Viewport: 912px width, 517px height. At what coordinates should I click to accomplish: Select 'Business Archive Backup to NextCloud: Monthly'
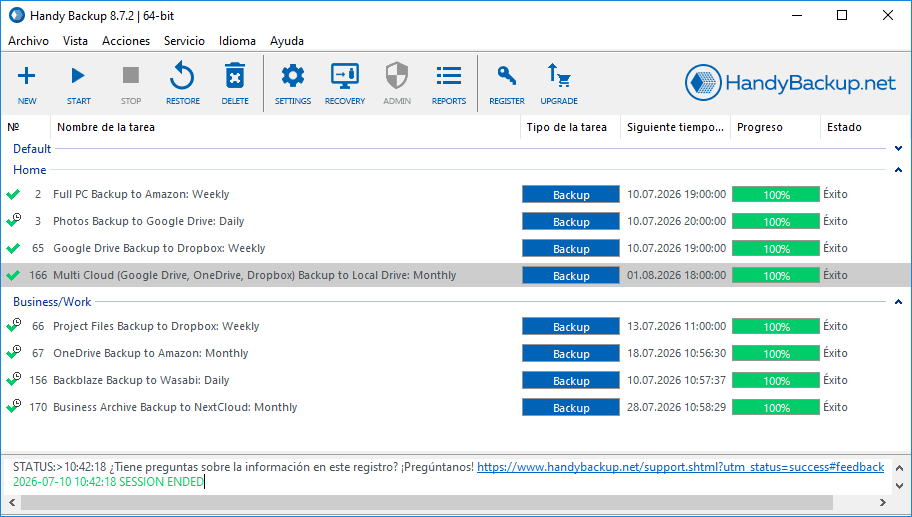click(175, 407)
